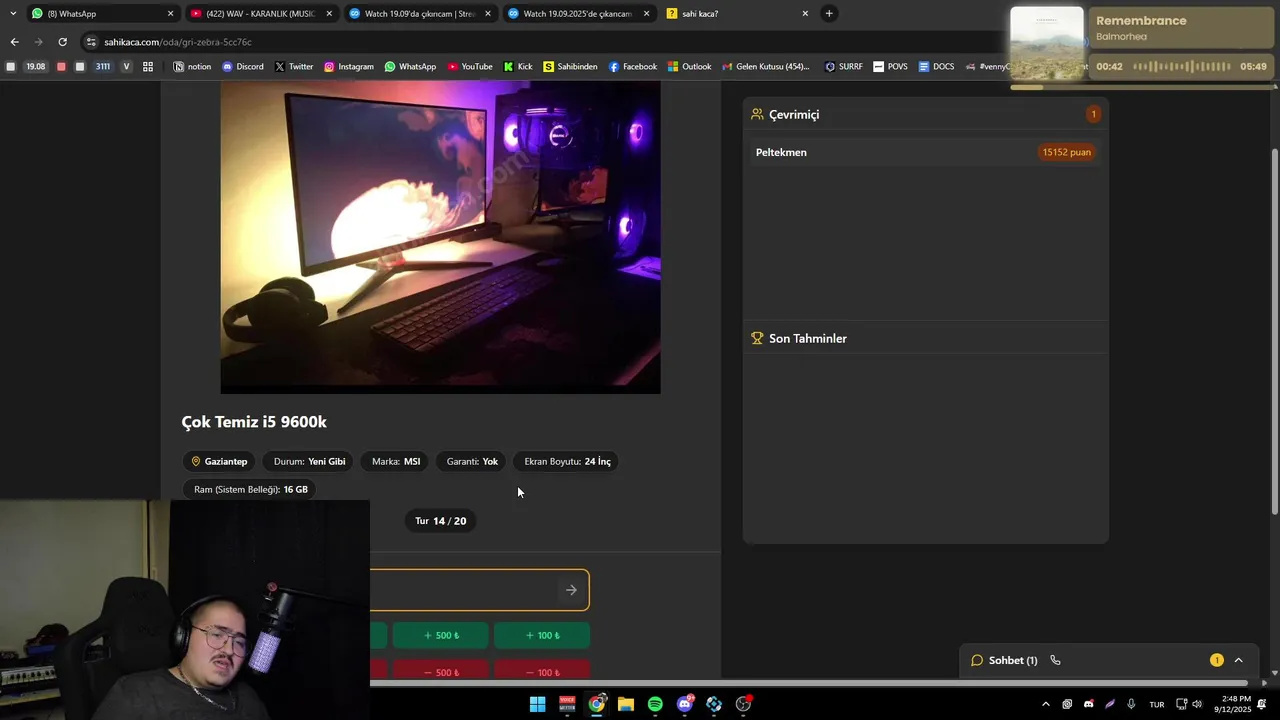Open a new browser tab

point(829,13)
